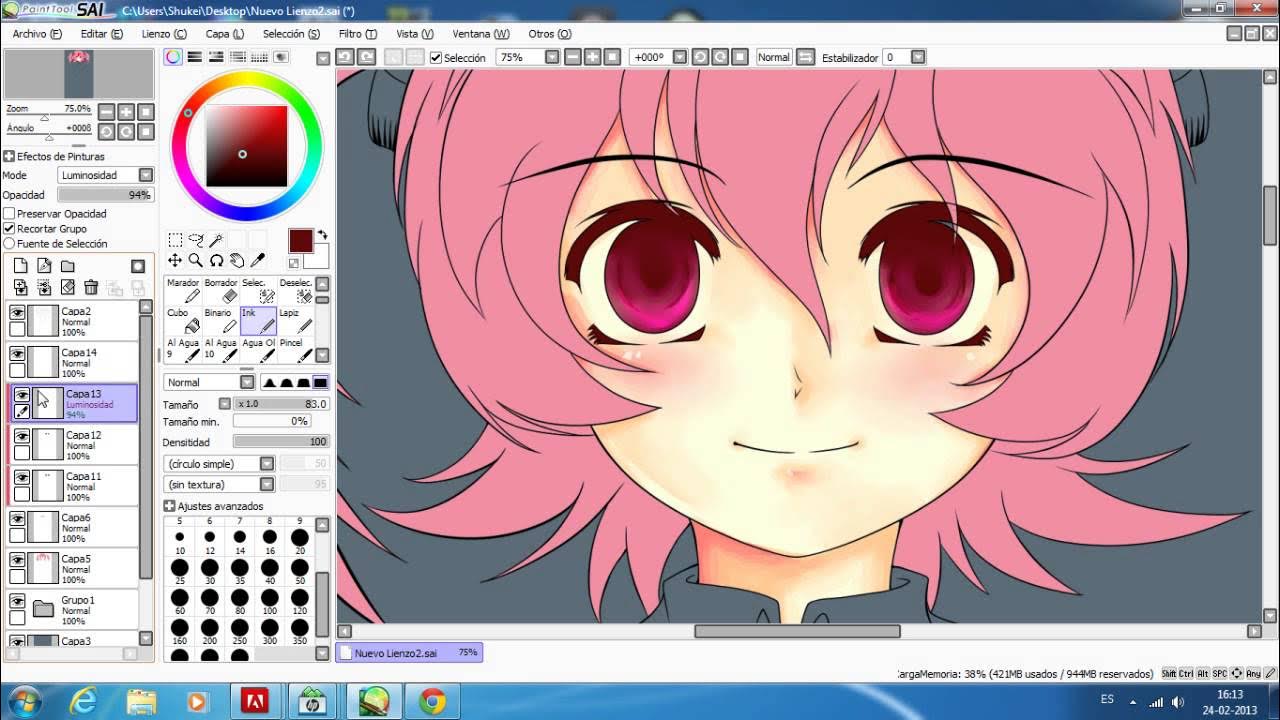The height and width of the screenshot is (720, 1280).
Task: Select the zoom magnifier tool
Action: 196,261
